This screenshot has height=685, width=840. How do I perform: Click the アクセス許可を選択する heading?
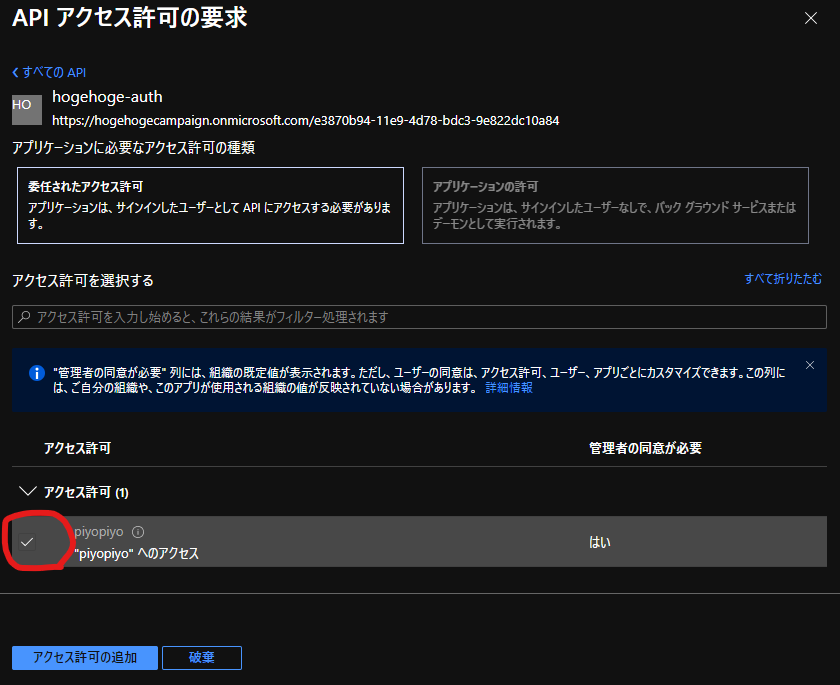tap(83, 281)
